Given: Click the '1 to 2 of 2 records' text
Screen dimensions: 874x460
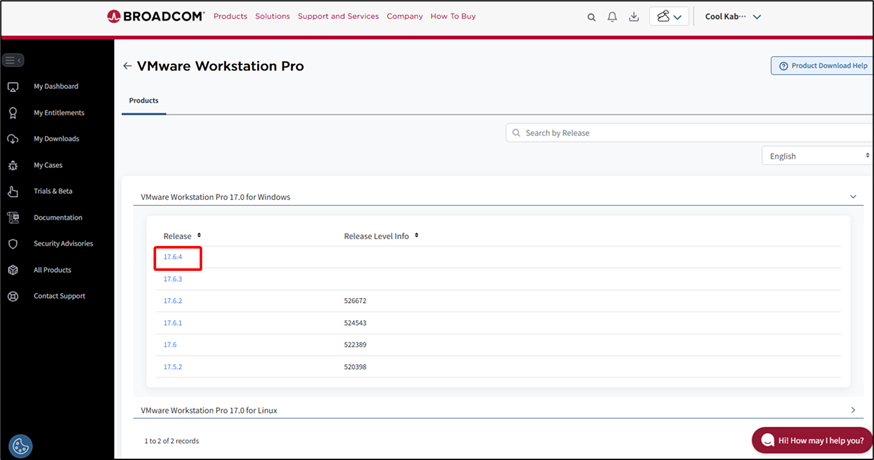Looking at the screenshot, I should pyautogui.click(x=172, y=441).
